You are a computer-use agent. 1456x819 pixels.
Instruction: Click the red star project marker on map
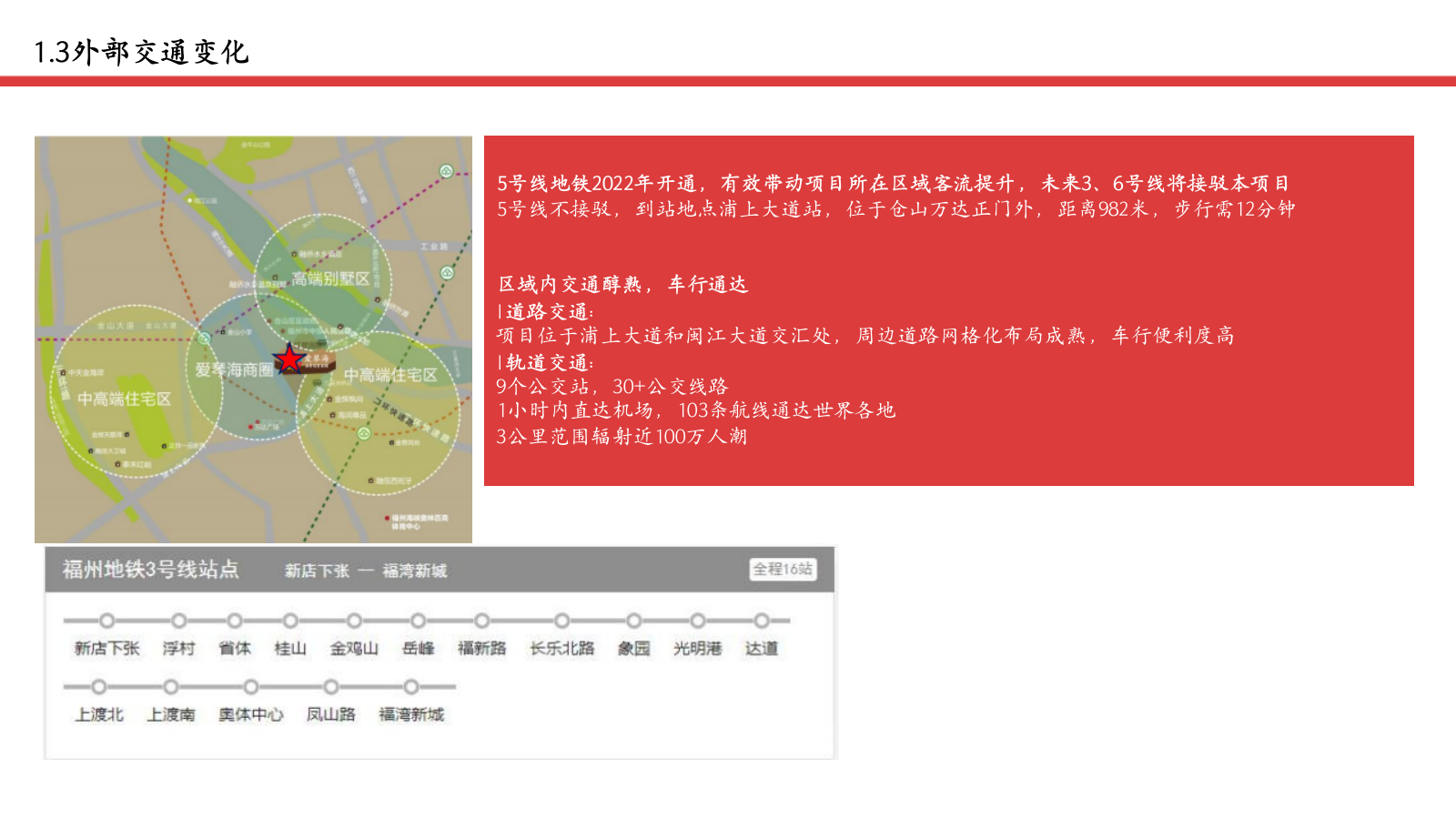coord(288,359)
